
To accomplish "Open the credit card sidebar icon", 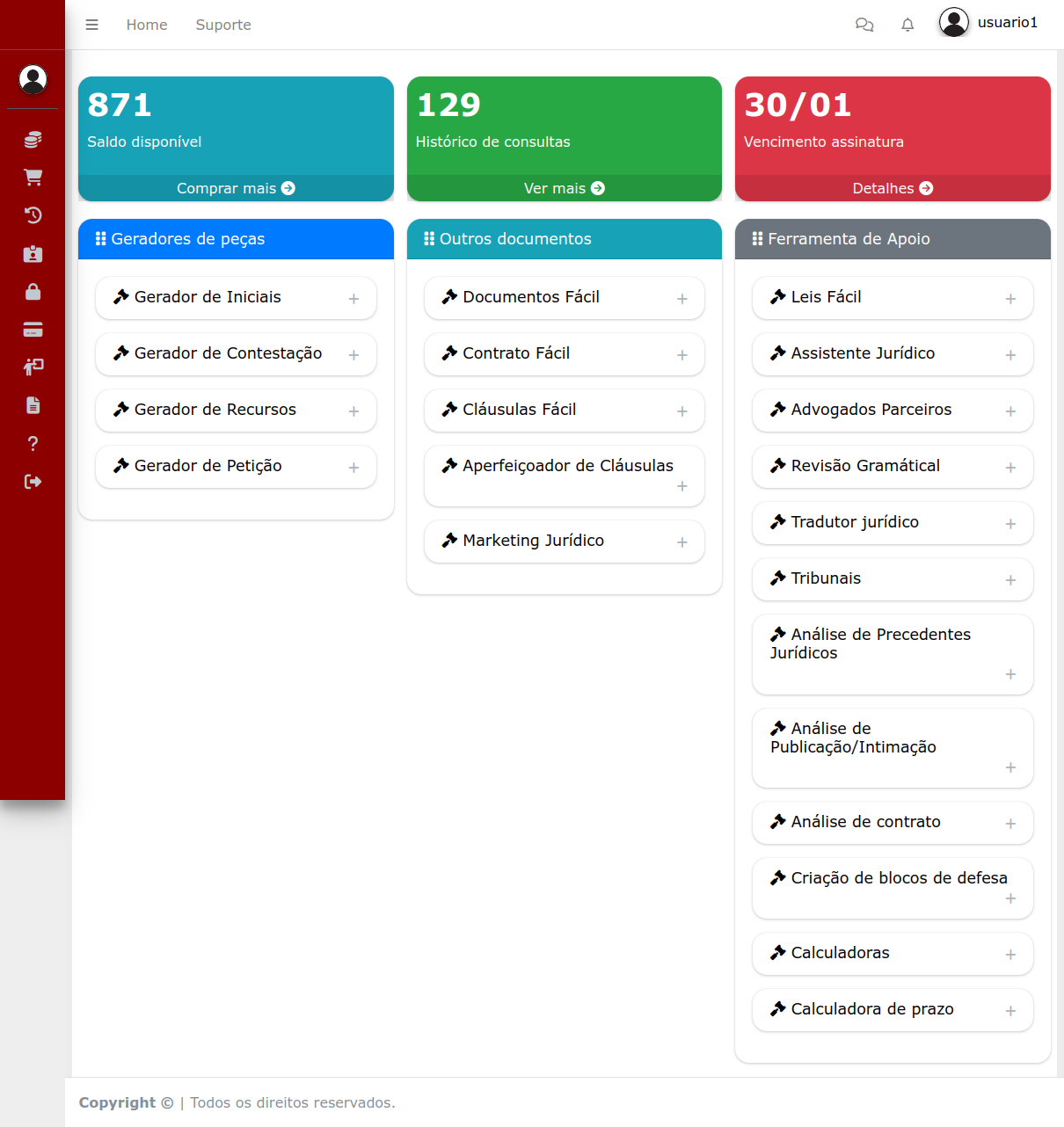I will [33, 330].
